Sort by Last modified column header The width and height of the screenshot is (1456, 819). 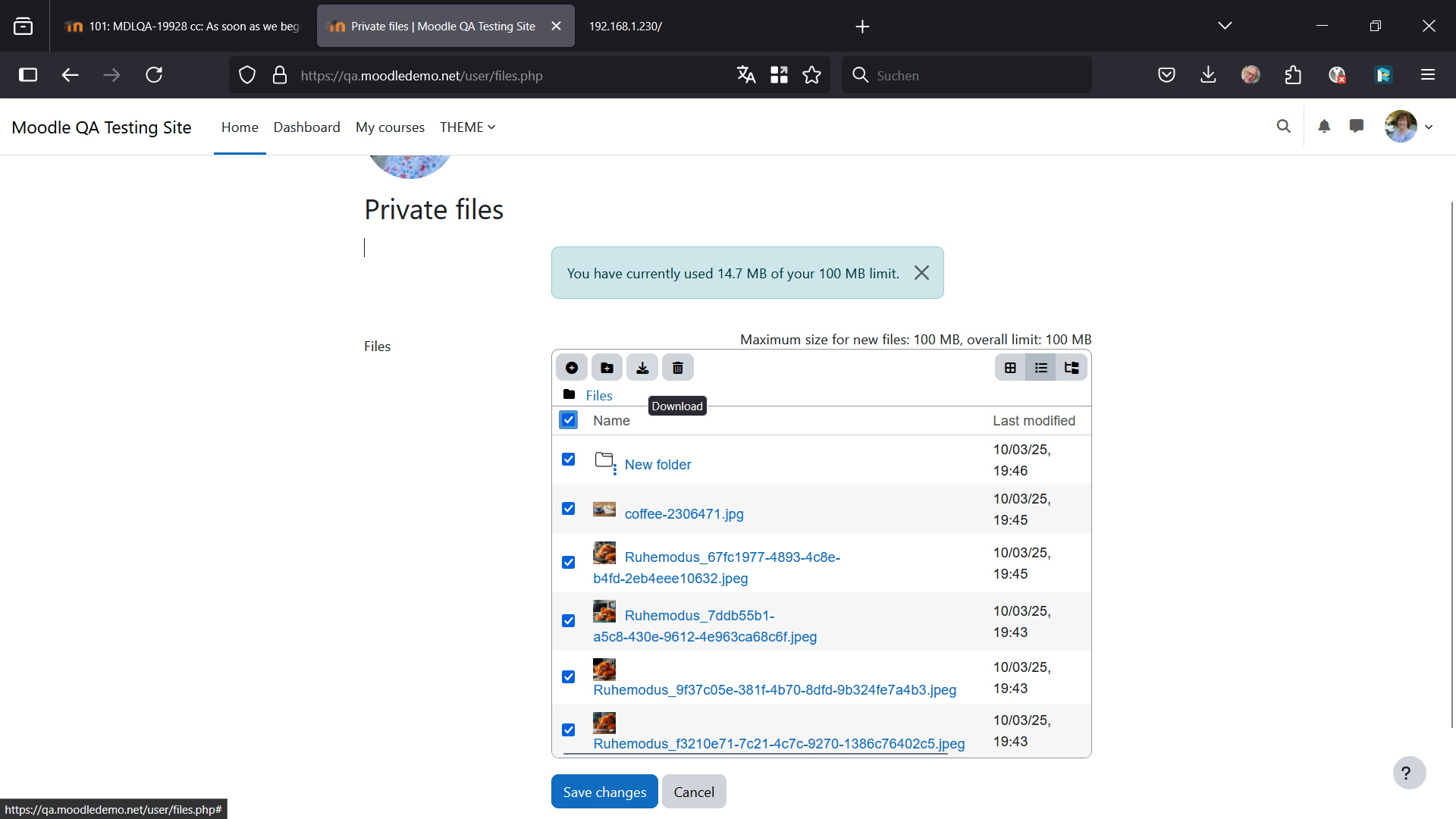1034,421
